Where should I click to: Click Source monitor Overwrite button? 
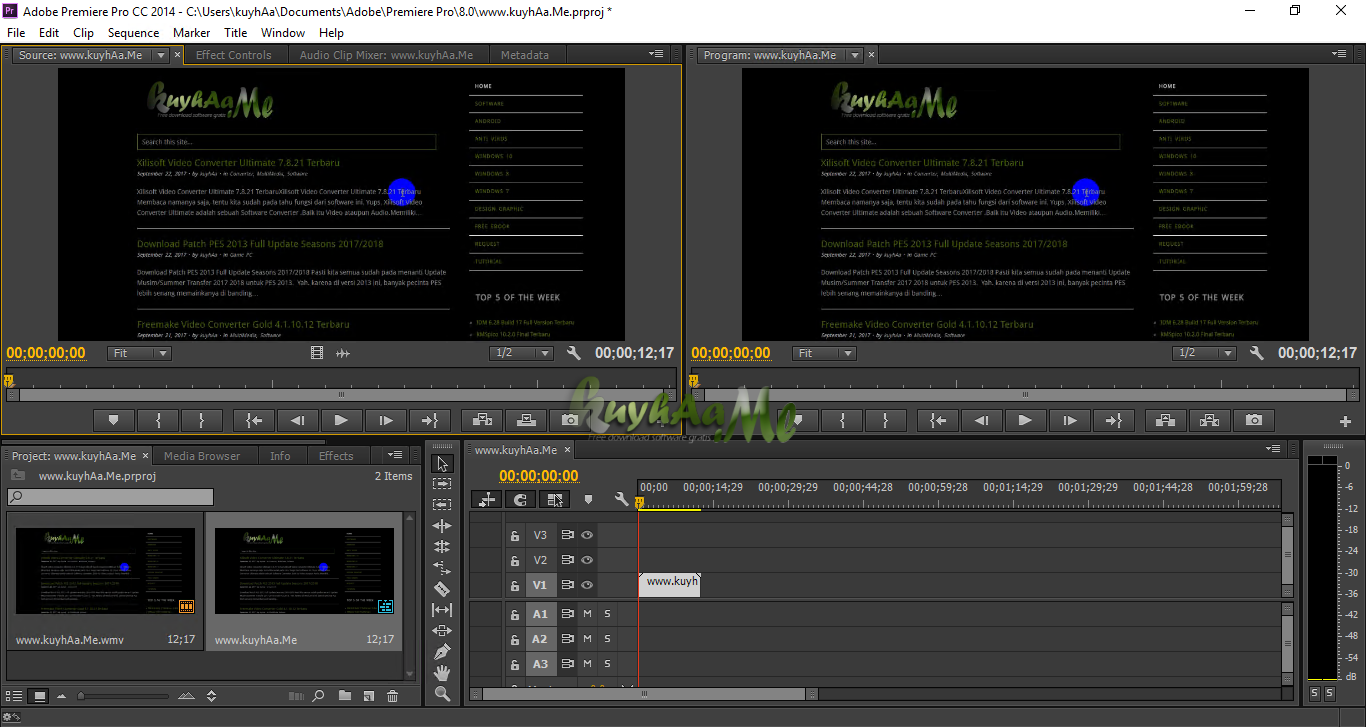525,421
